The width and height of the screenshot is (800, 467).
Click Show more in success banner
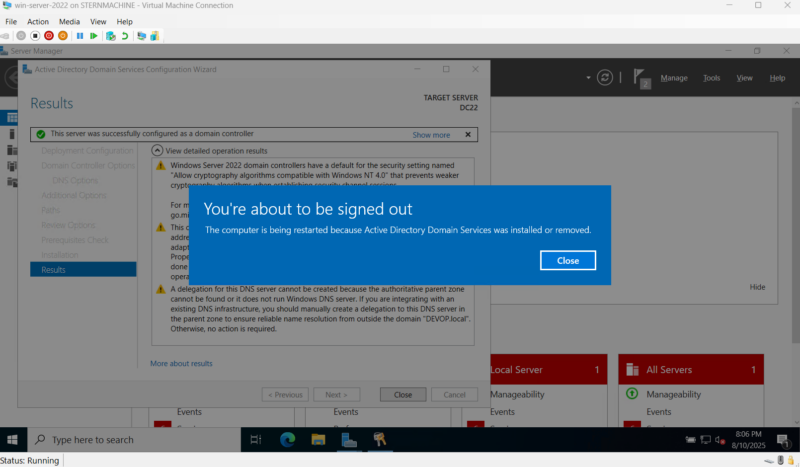(x=431, y=135)
